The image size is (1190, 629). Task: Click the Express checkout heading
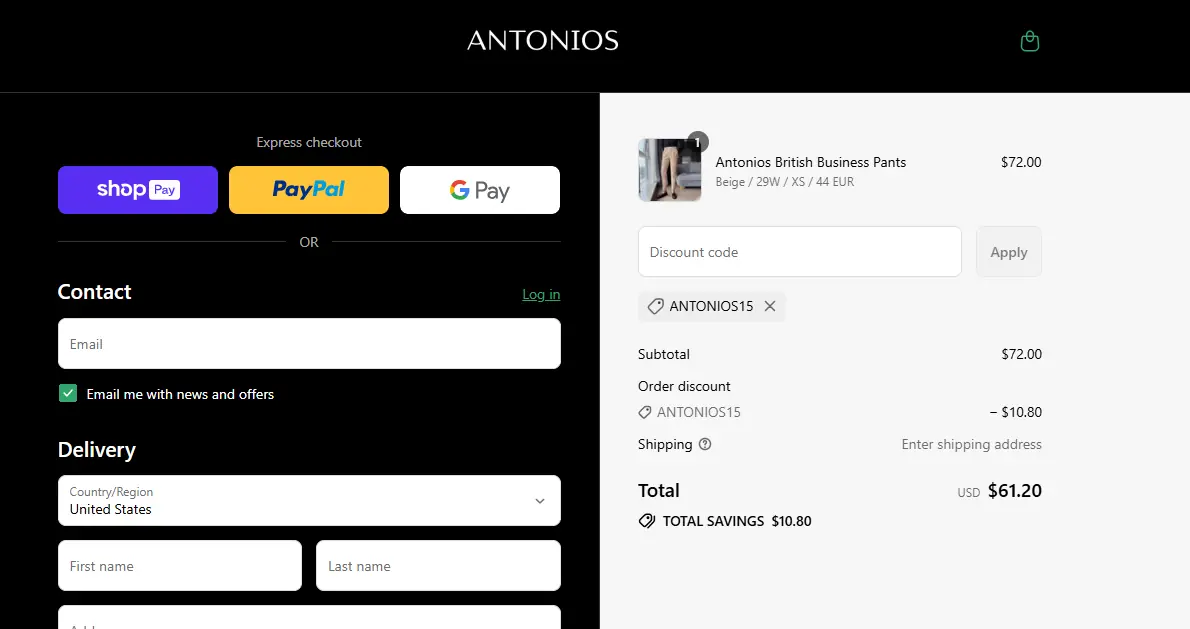point(309,143)
